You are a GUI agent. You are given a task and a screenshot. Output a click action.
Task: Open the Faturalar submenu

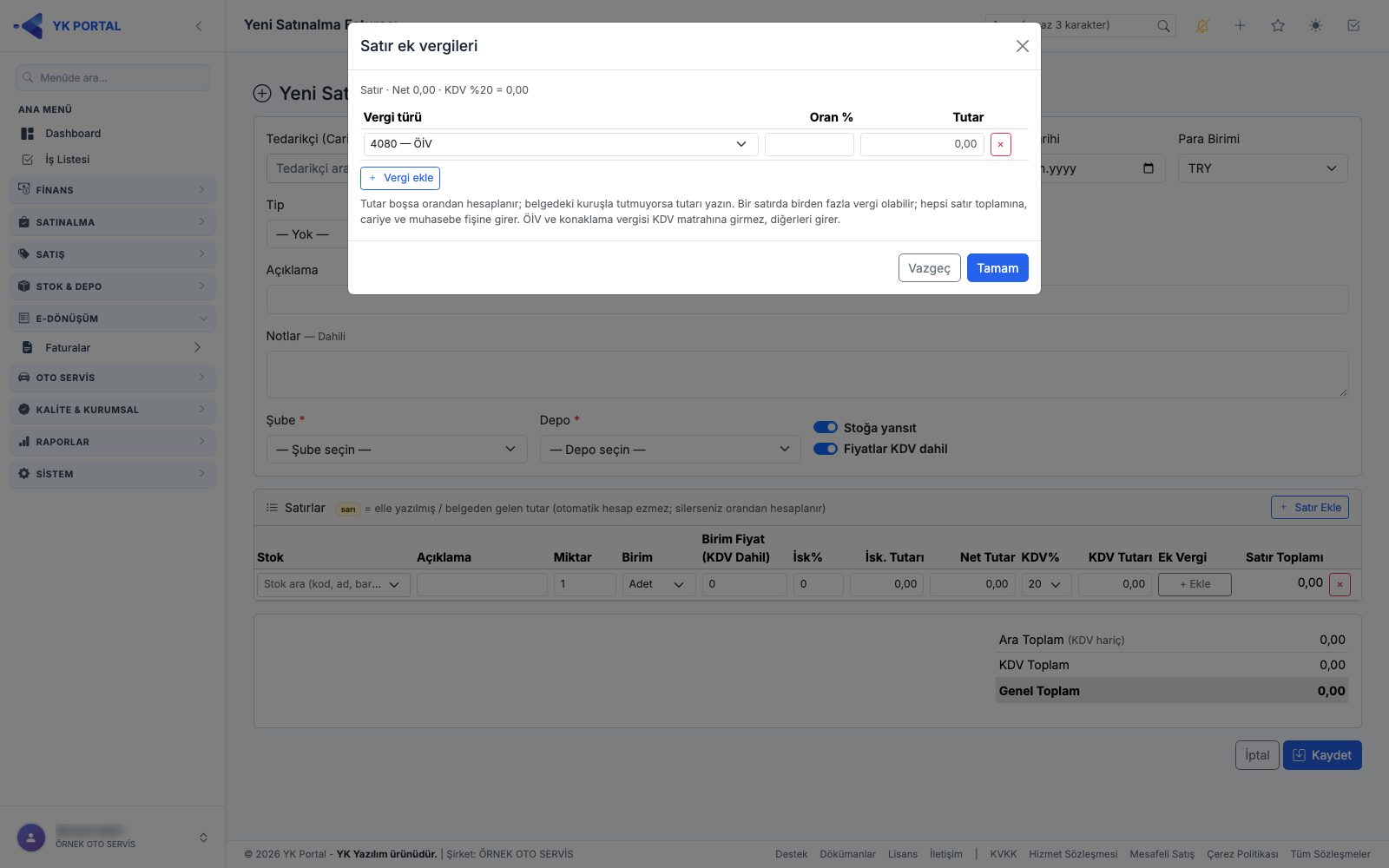[x=113, y=348]
